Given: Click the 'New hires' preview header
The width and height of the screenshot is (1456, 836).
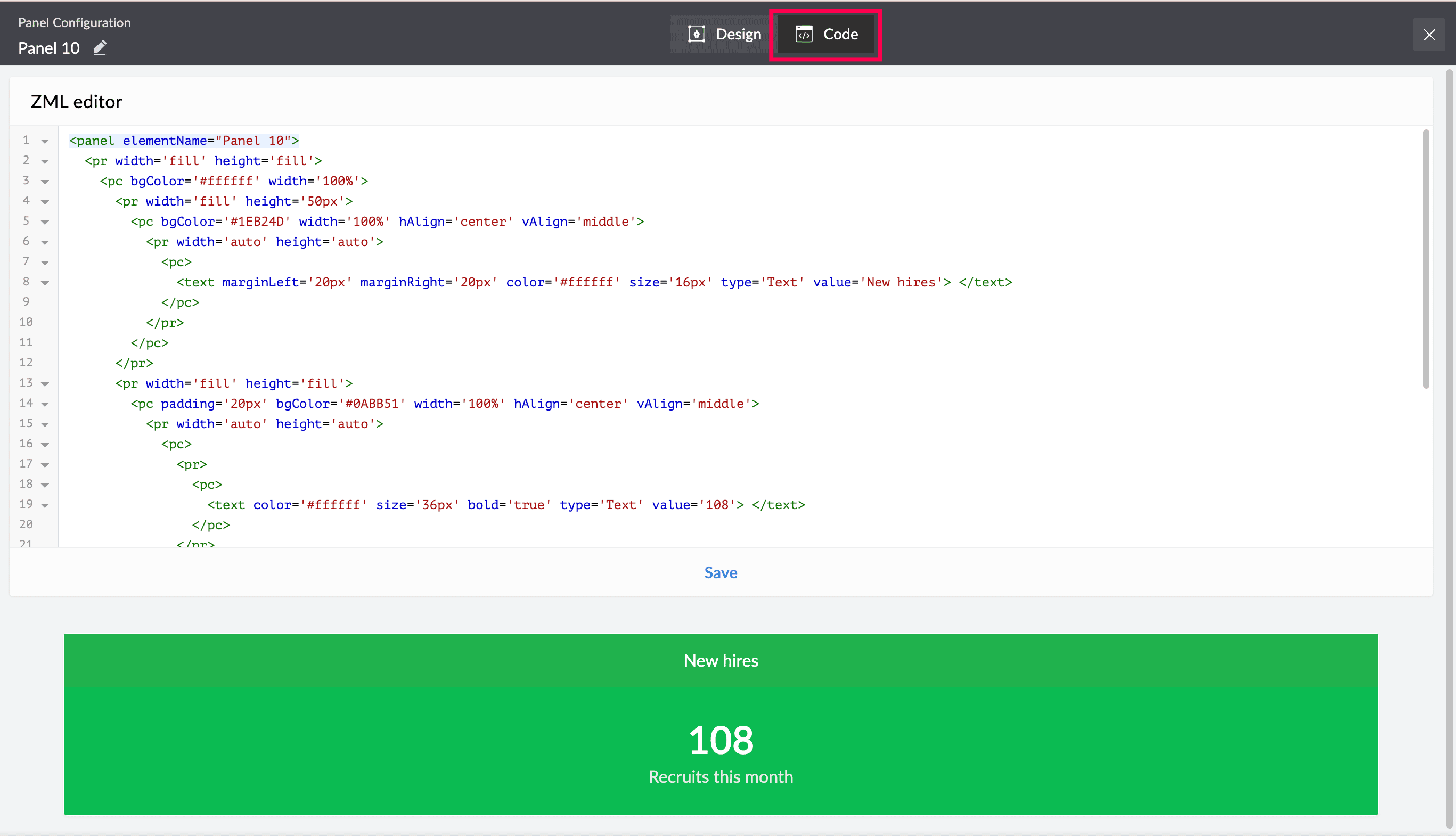Looking at the screenshot, I should (x=721, y=660).
